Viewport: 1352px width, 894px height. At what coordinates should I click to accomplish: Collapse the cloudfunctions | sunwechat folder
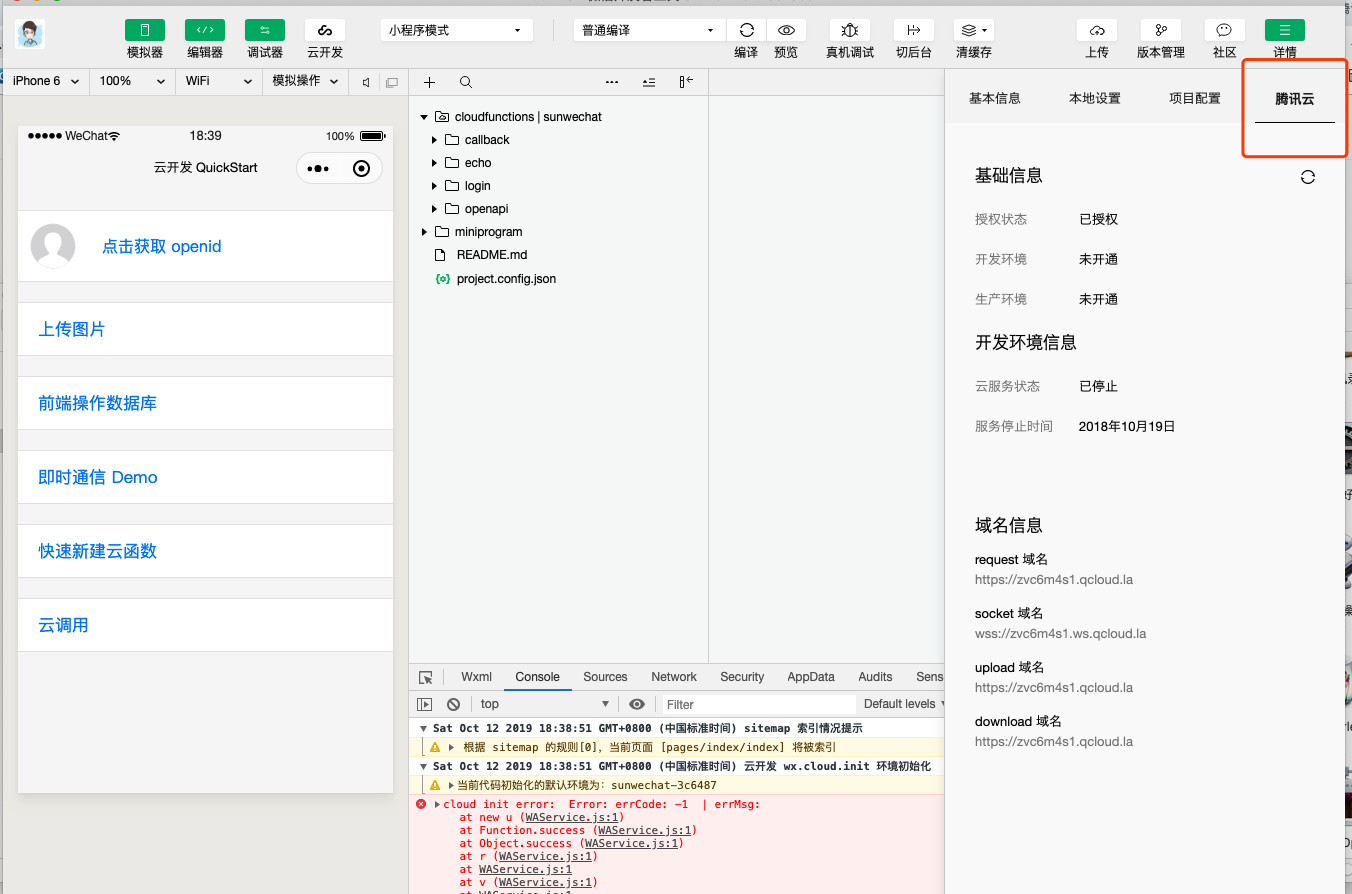coord(424,117)
